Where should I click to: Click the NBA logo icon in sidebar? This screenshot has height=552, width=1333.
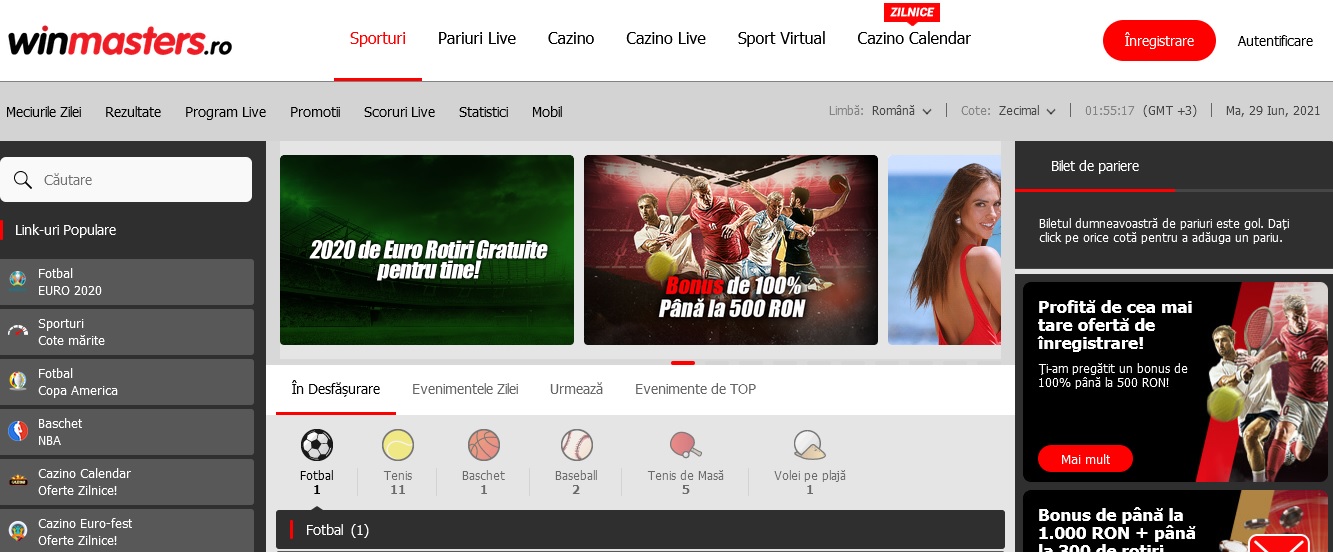(18, 431)
